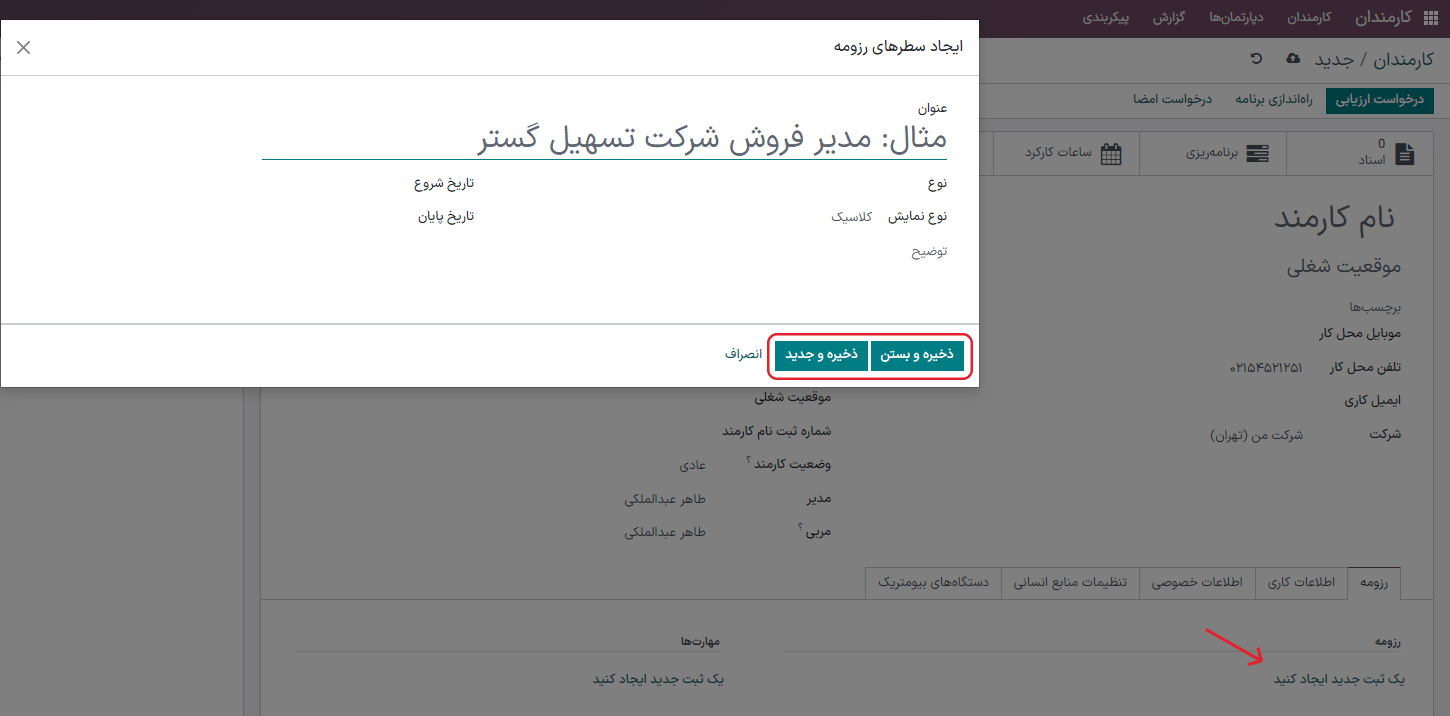
Task: Change نوع نمایش from کلاسیک
Action: [x=851, y=215]
